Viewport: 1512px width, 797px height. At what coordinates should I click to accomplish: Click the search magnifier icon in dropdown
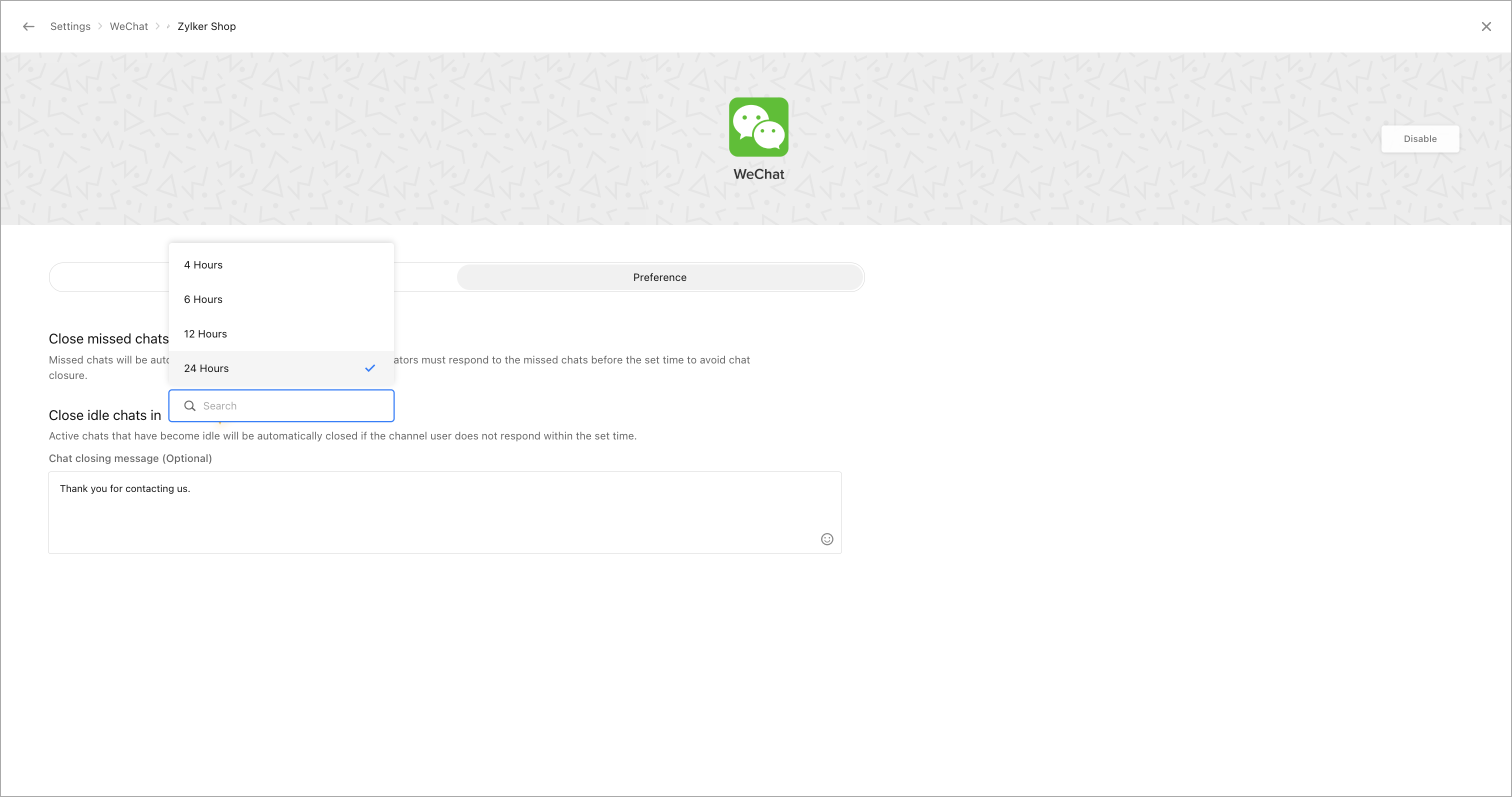click(189, 406)
